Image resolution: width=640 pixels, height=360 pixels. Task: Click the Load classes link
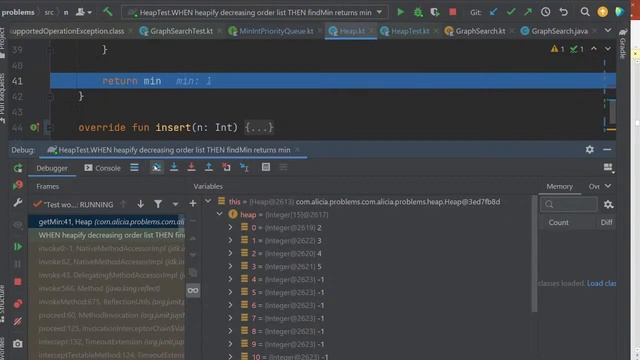click(x=602, y=283)
